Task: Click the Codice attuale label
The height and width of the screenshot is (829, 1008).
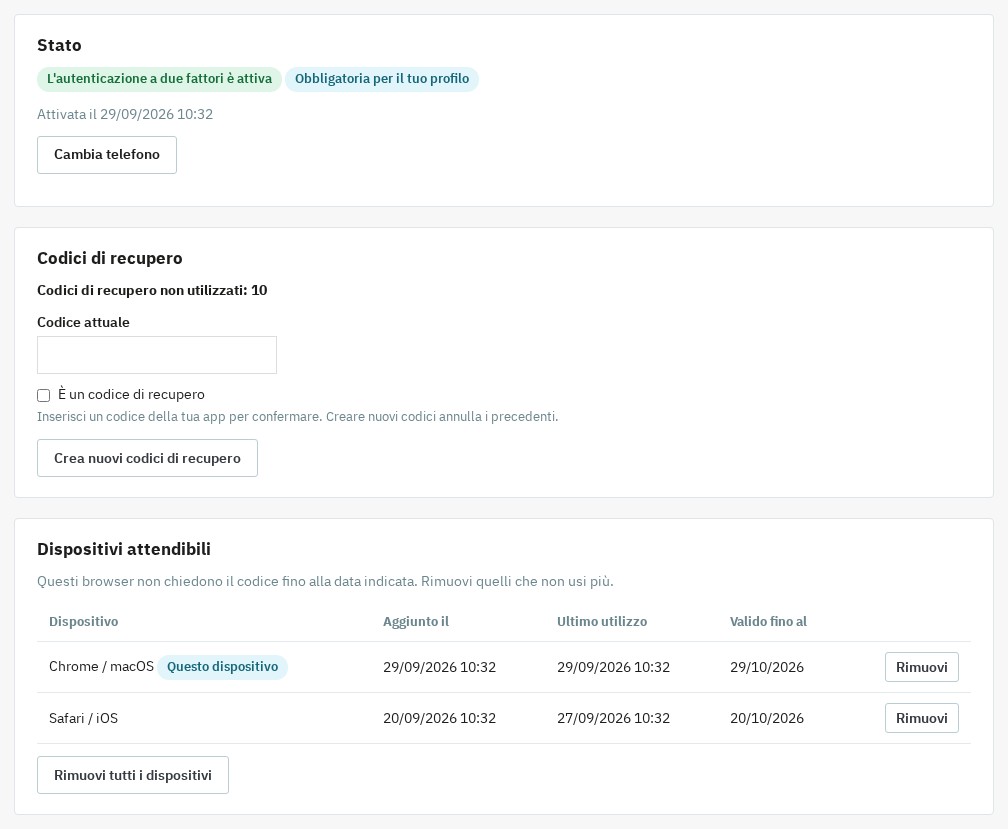Action: click(x=84, y=323)
